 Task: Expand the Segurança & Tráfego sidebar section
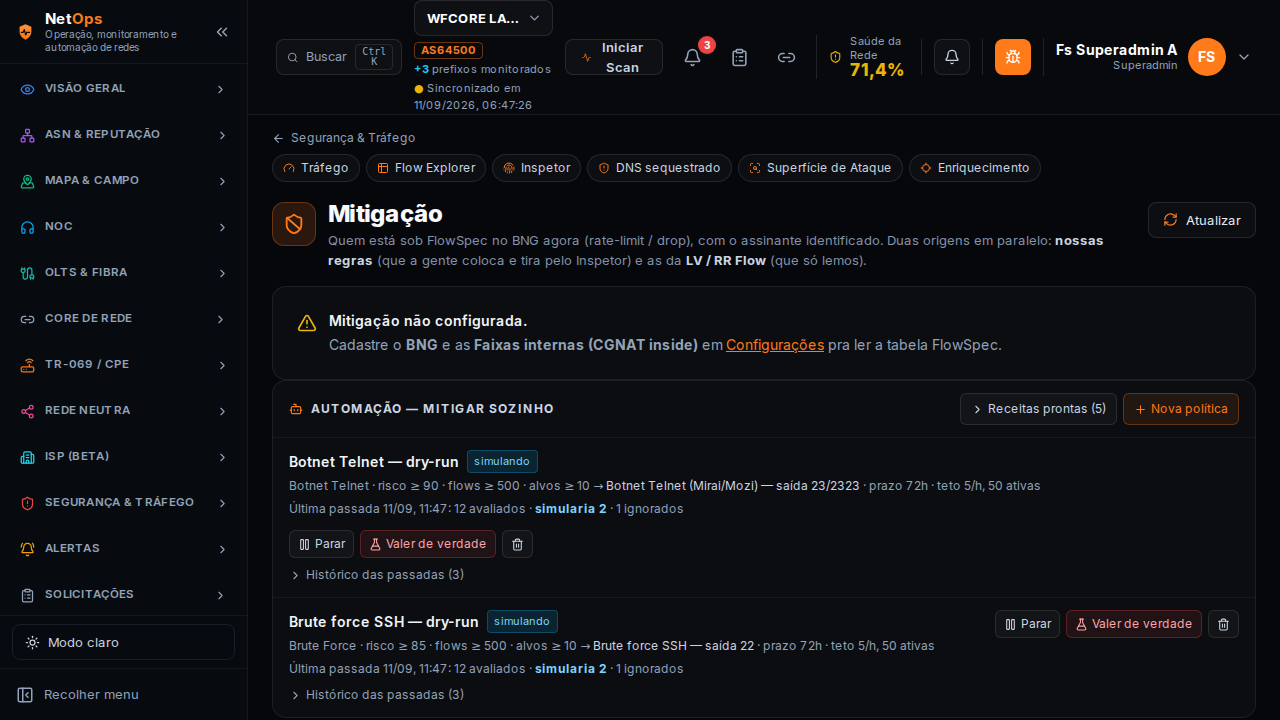coord(123,502)
